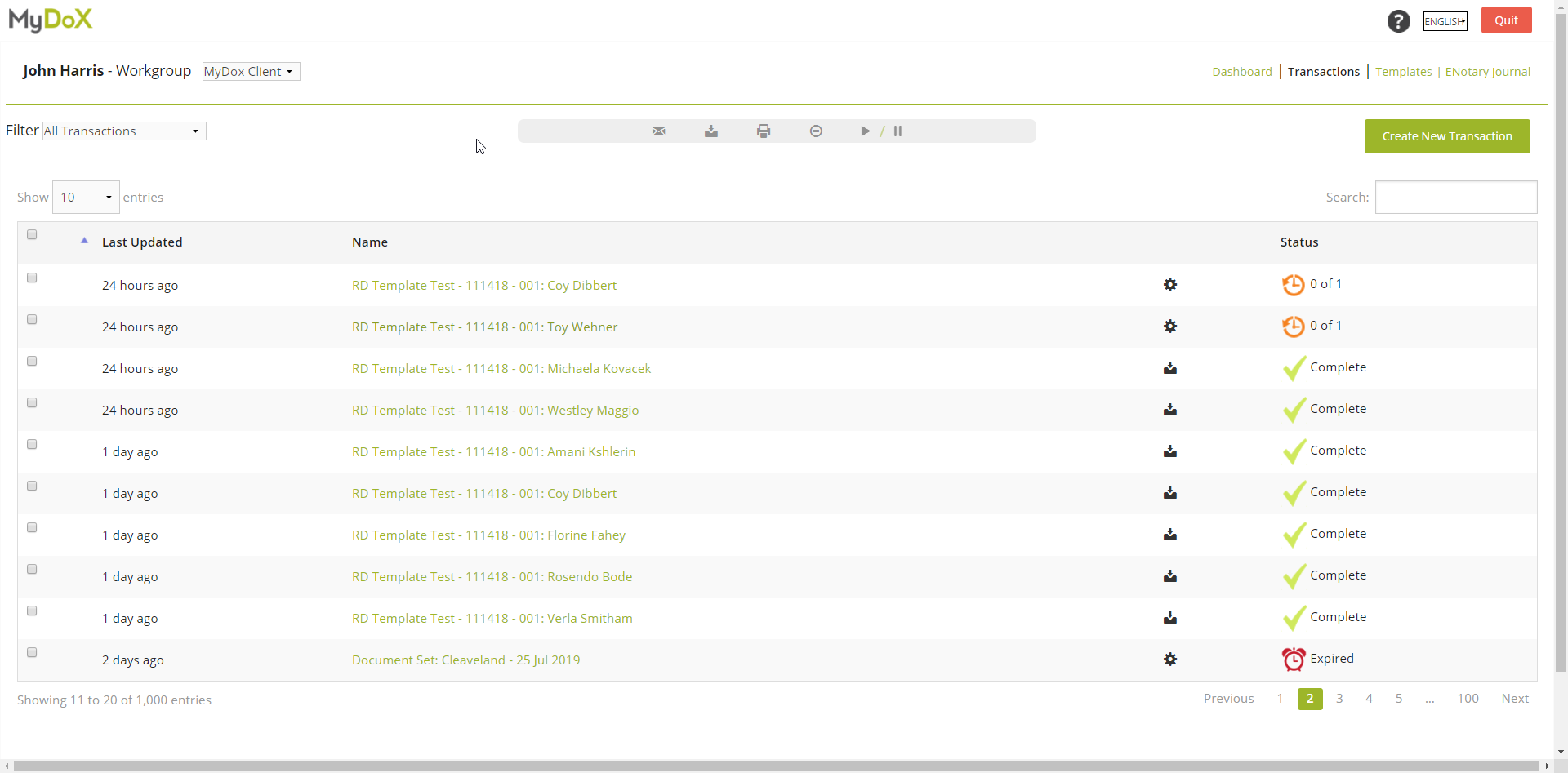The image size is (1568, 773).
Task: Click inside the Search field
Action: (1456, 197)
